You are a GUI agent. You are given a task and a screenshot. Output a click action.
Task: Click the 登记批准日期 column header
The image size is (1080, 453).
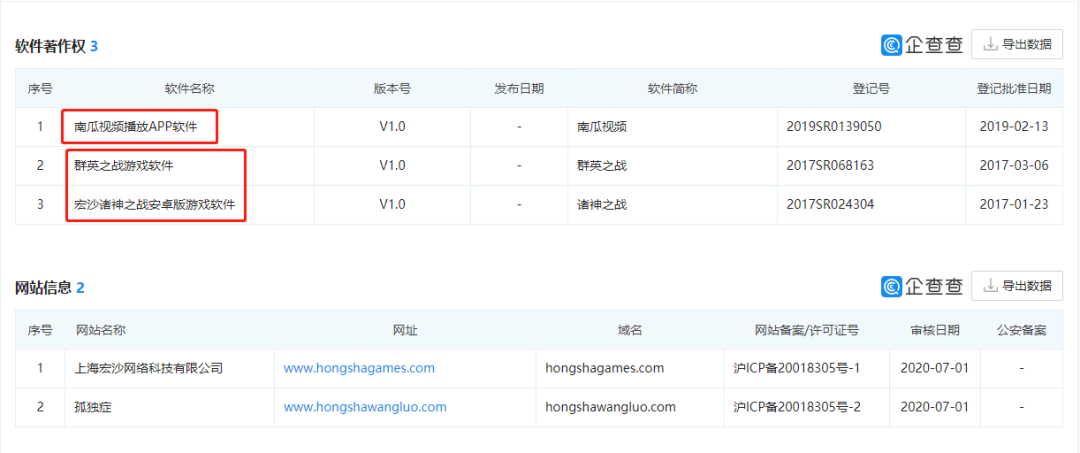[1014, 88]
